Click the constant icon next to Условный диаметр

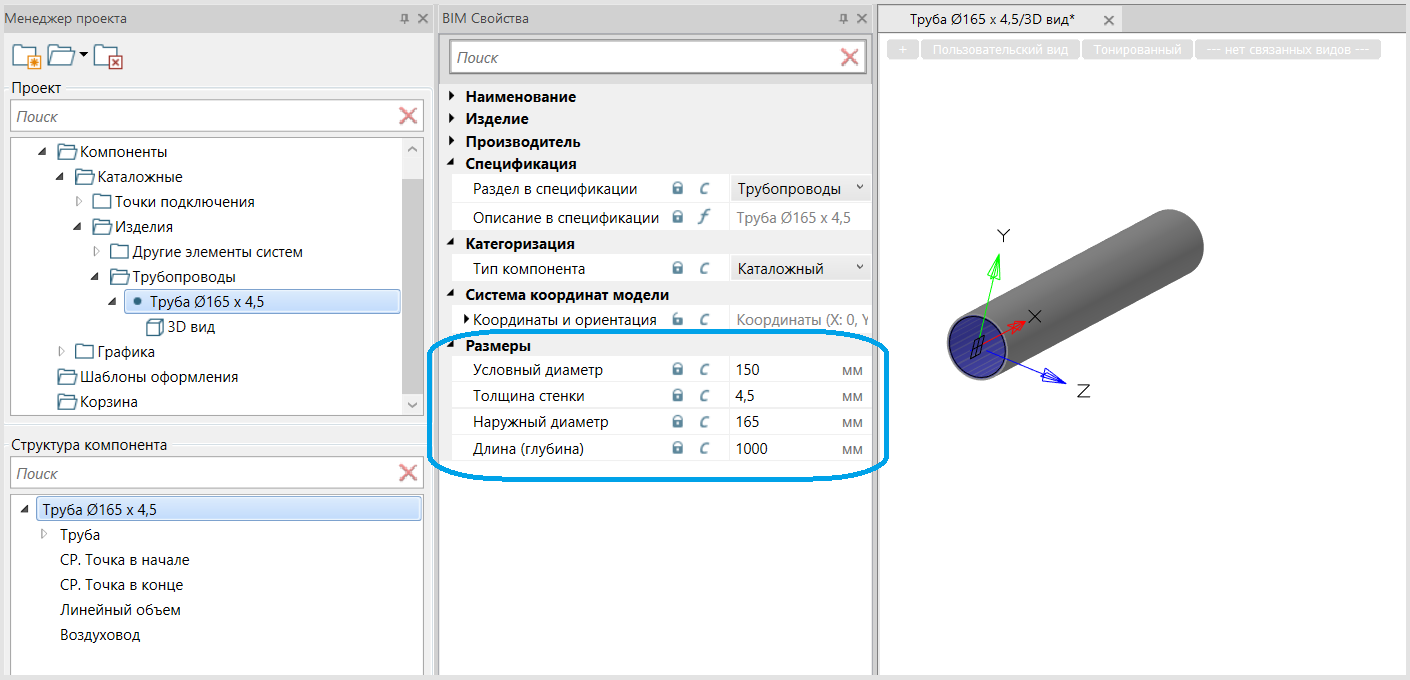coord(703,370)
